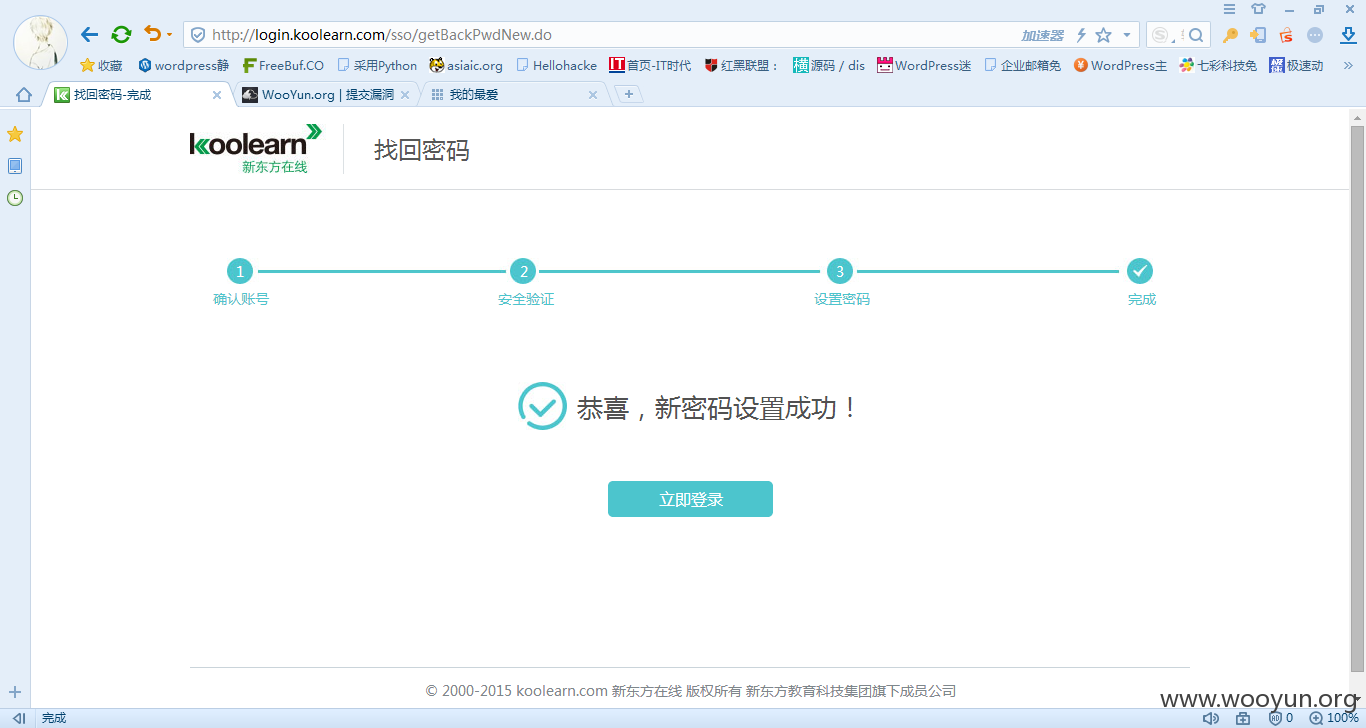Screen dimensions: 1366x728
Task: Toggle the sidebar collapse icon in status bar
Action: tap(19, 718)
